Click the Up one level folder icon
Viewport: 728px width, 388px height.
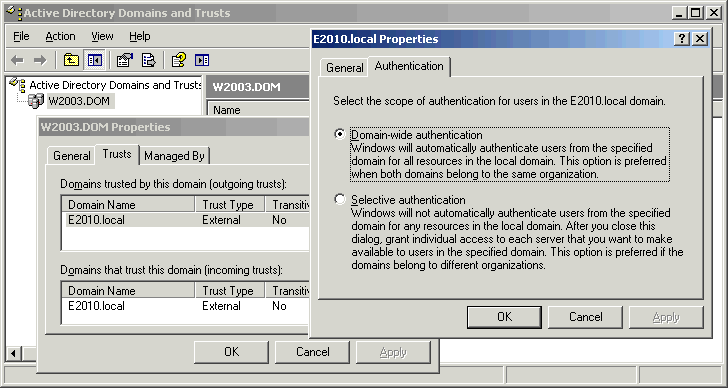click(x=71, y=60)
